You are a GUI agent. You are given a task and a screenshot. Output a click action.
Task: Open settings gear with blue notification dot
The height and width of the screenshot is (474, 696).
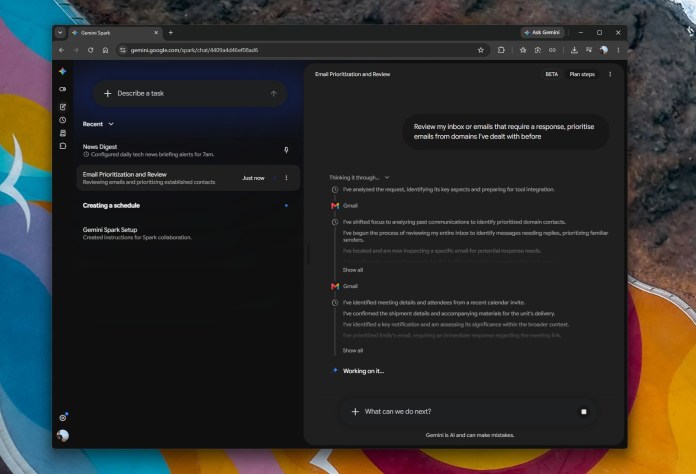tap(63, 418)
